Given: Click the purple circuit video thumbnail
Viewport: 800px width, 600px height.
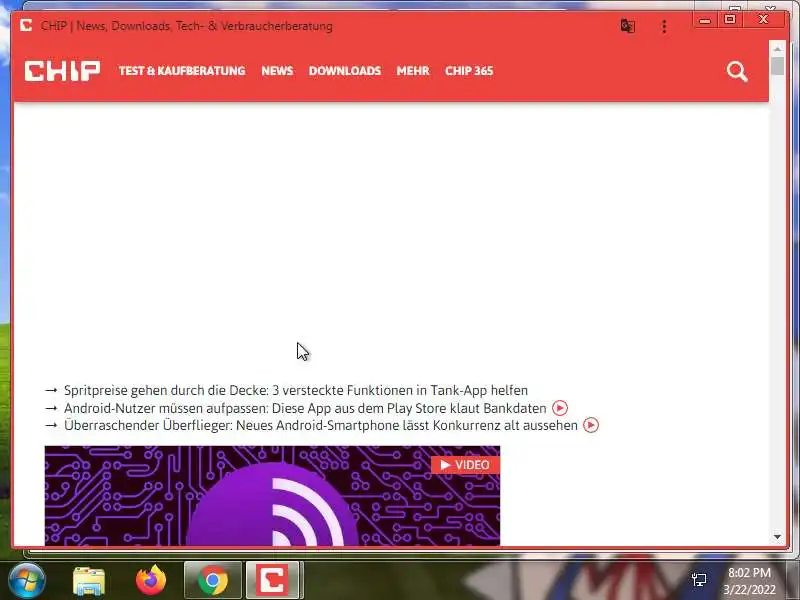Looking at the screenshot, I should [272, 496].
